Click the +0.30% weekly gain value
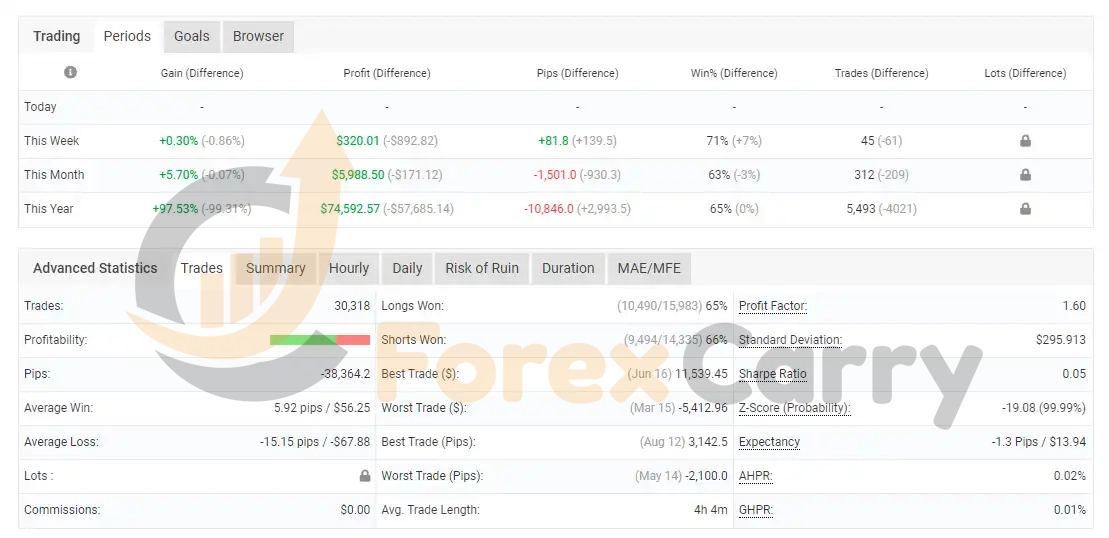Viewport: 1109px width, 538px height. (x=178, y=141)
